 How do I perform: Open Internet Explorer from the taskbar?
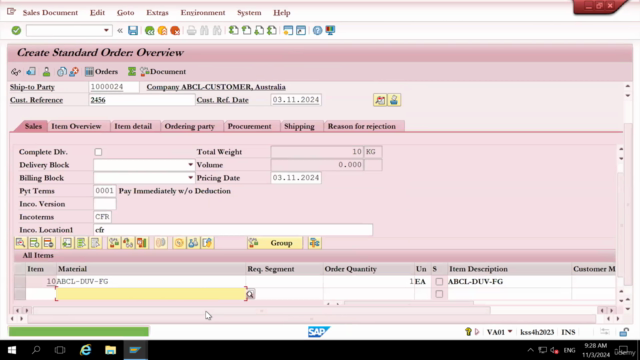[86, 350]
